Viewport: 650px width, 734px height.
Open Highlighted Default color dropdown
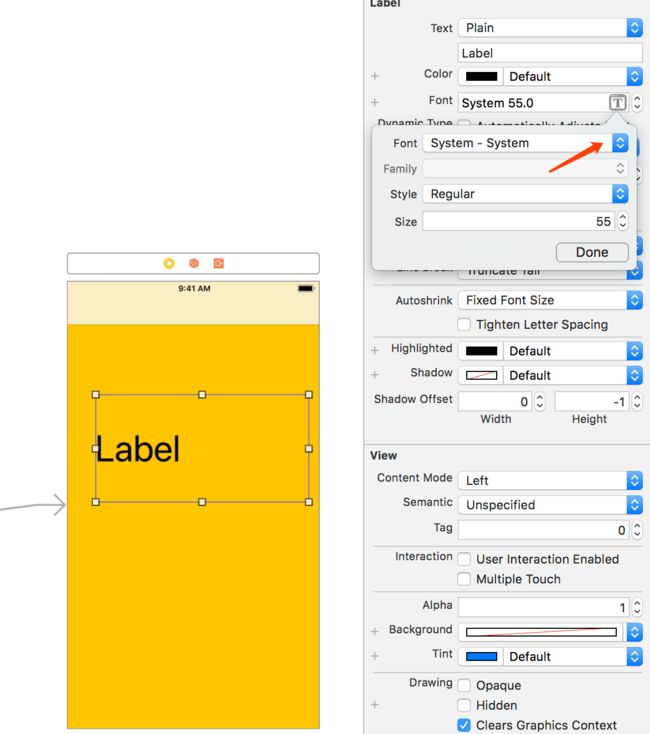click(x=573, y=351)
